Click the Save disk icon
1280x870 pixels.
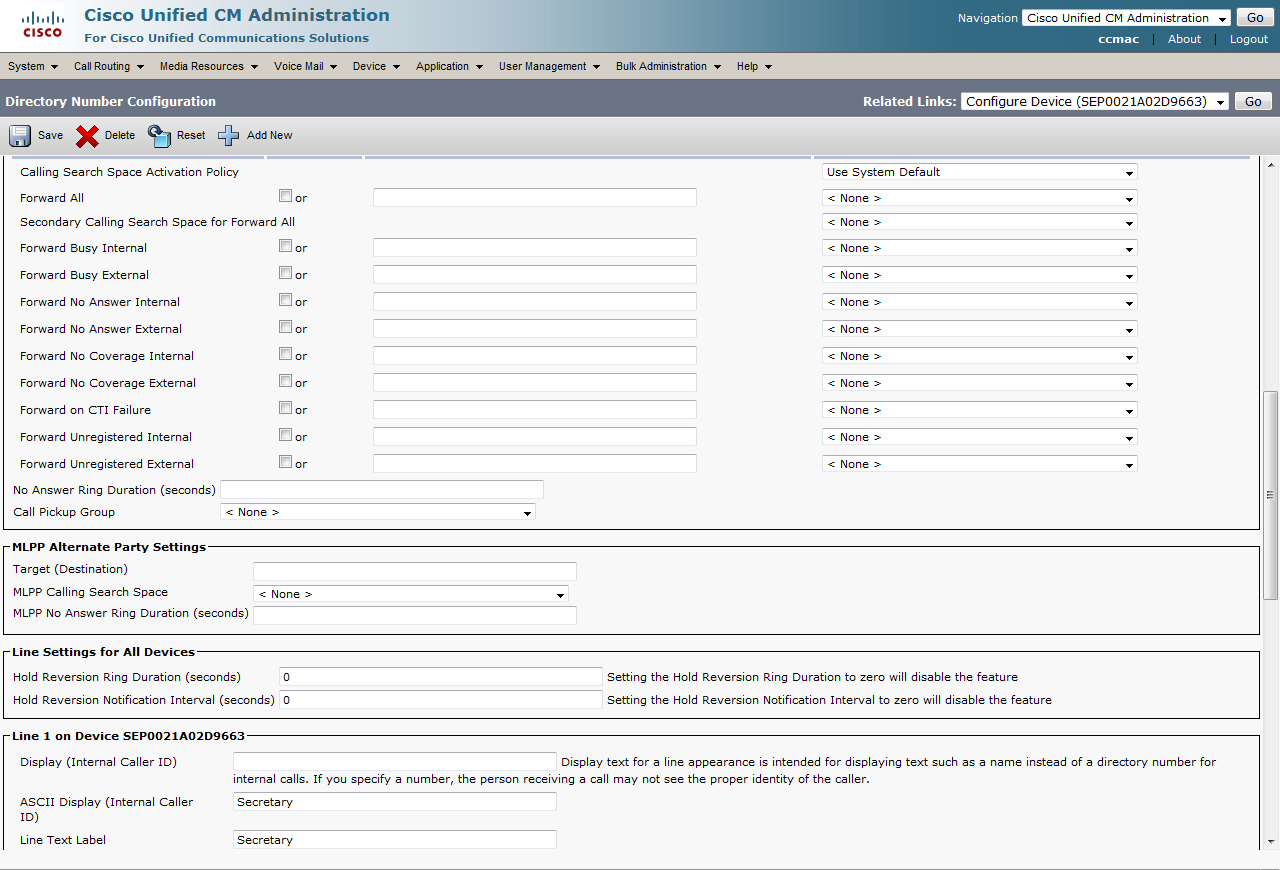pos(20,136)
